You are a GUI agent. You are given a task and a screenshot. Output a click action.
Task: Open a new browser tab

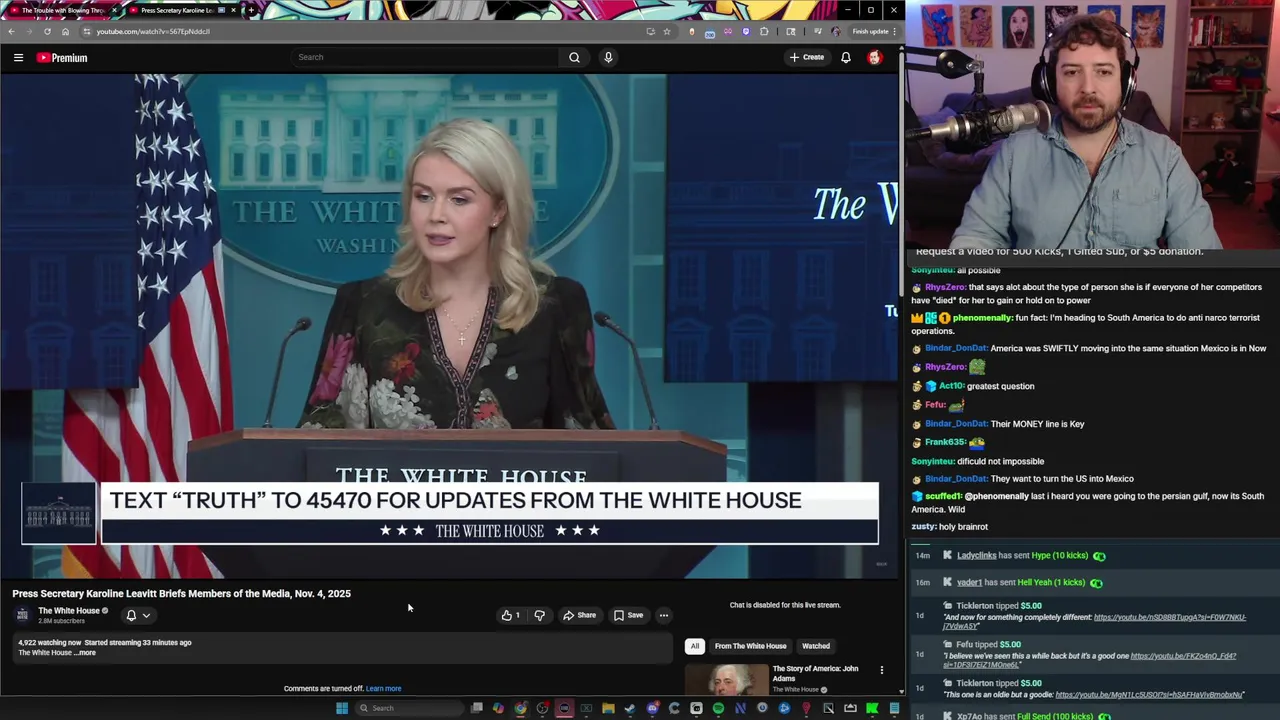point(250,10)
